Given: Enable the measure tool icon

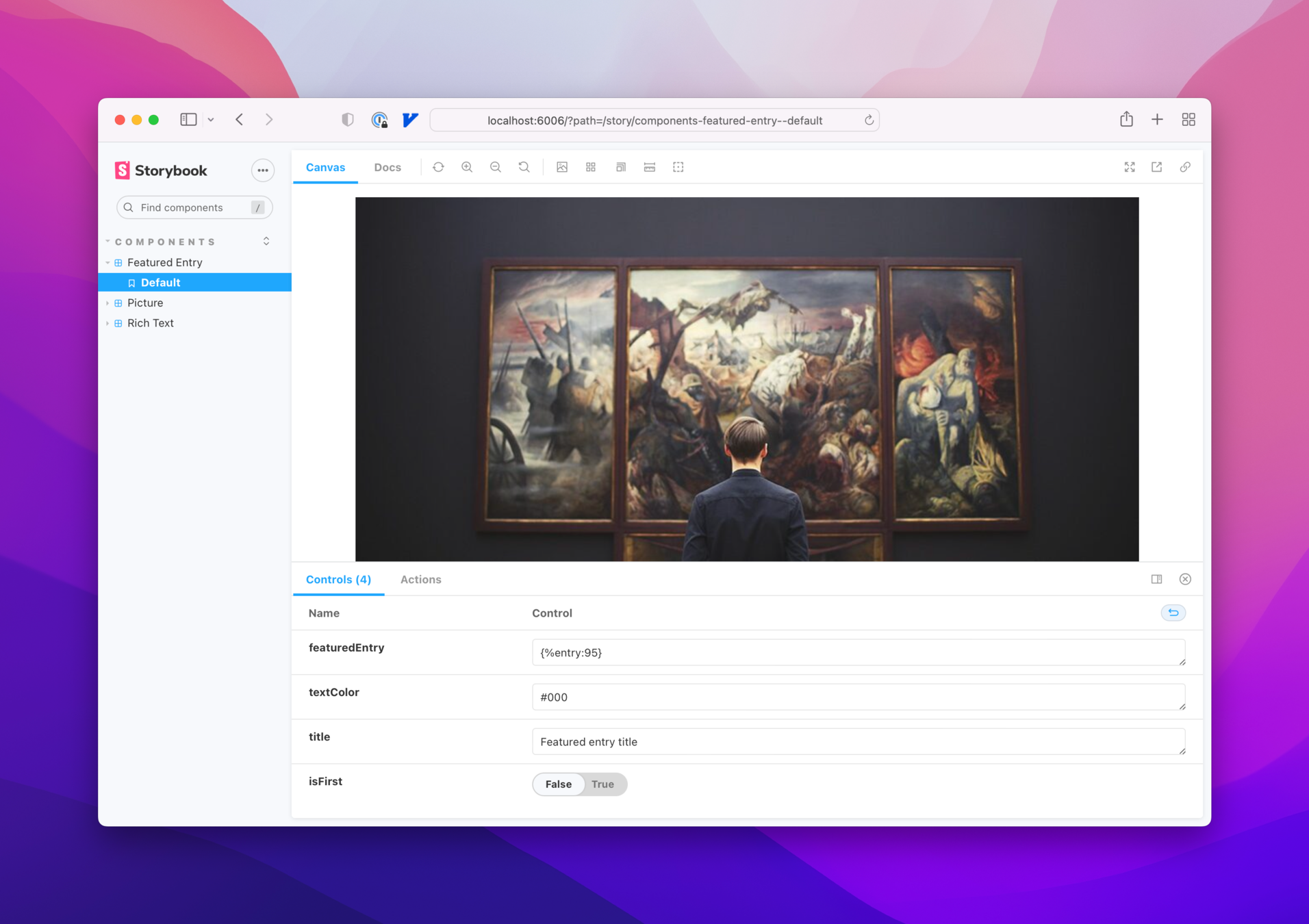Looking at the screenshot, I should pyautogui.click(x=650, y=167).
